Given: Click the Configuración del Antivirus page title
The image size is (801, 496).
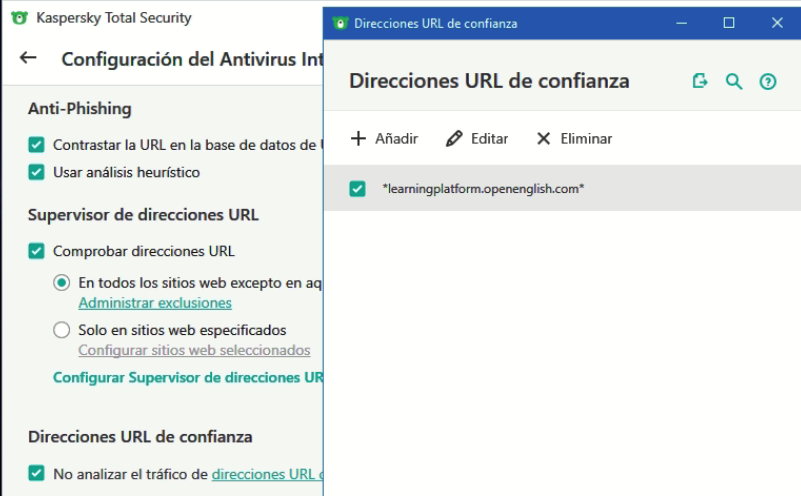Looking at the screenshot, I should pos(192,59).
